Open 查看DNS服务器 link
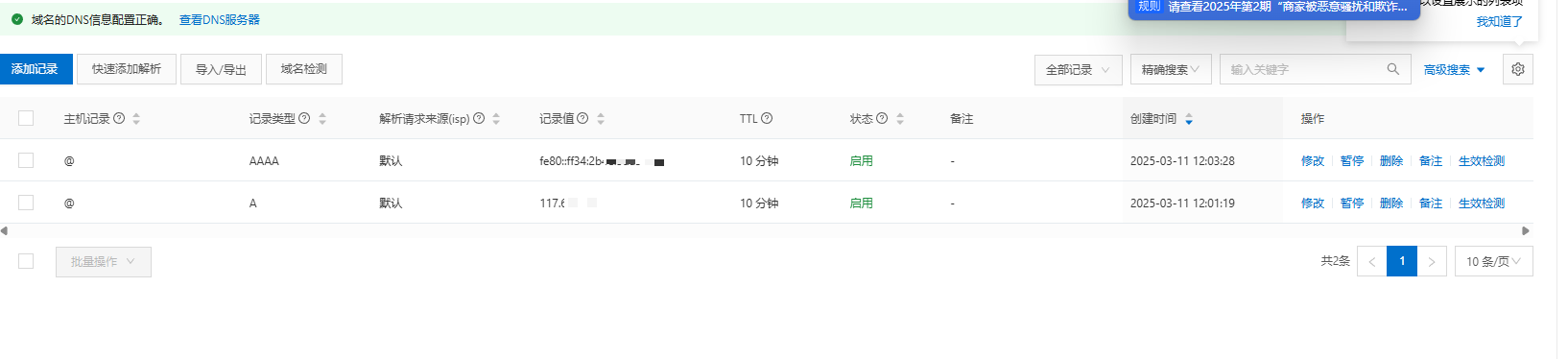Image resolution: width=1568 pixels, height=359 pixels. pyautogui.click(x=219, y=19)
